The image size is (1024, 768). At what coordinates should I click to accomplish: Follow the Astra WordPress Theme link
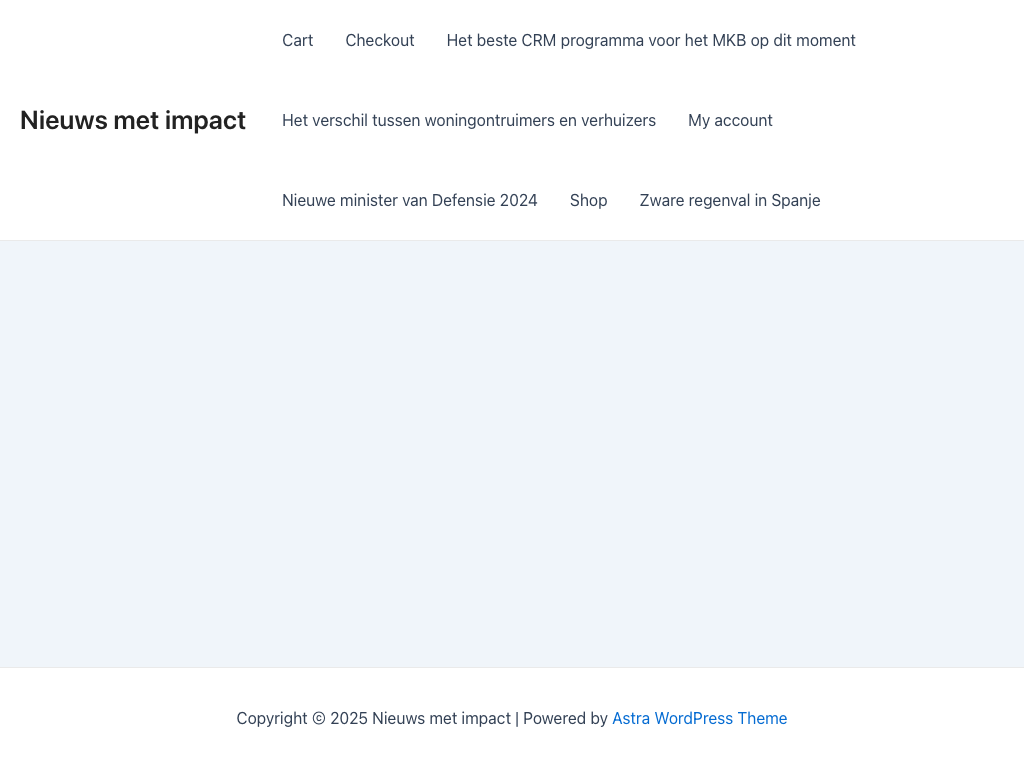coord(699,718)
